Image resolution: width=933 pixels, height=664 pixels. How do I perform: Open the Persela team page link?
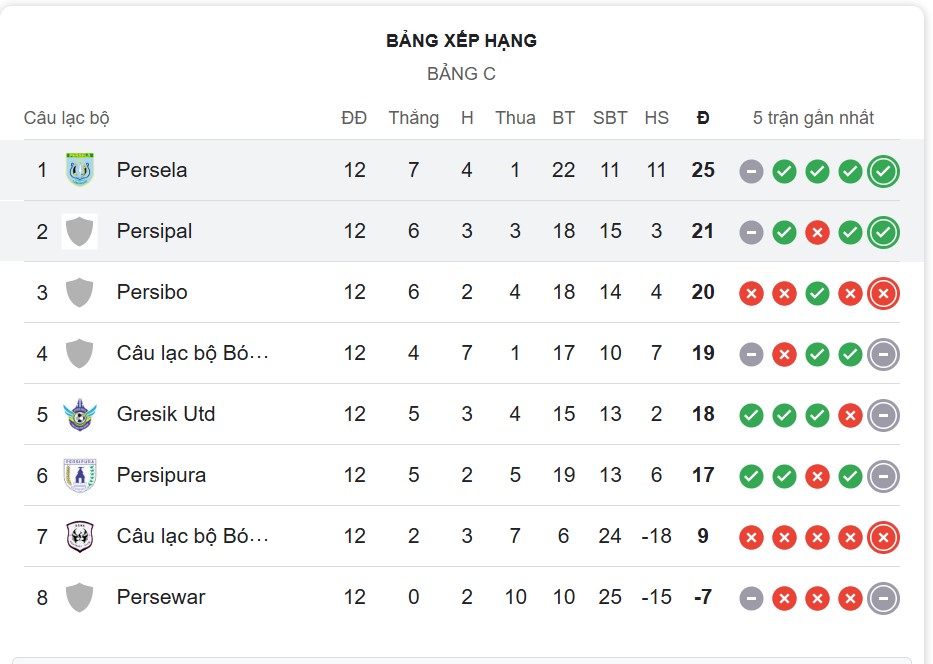pos(152,170)
